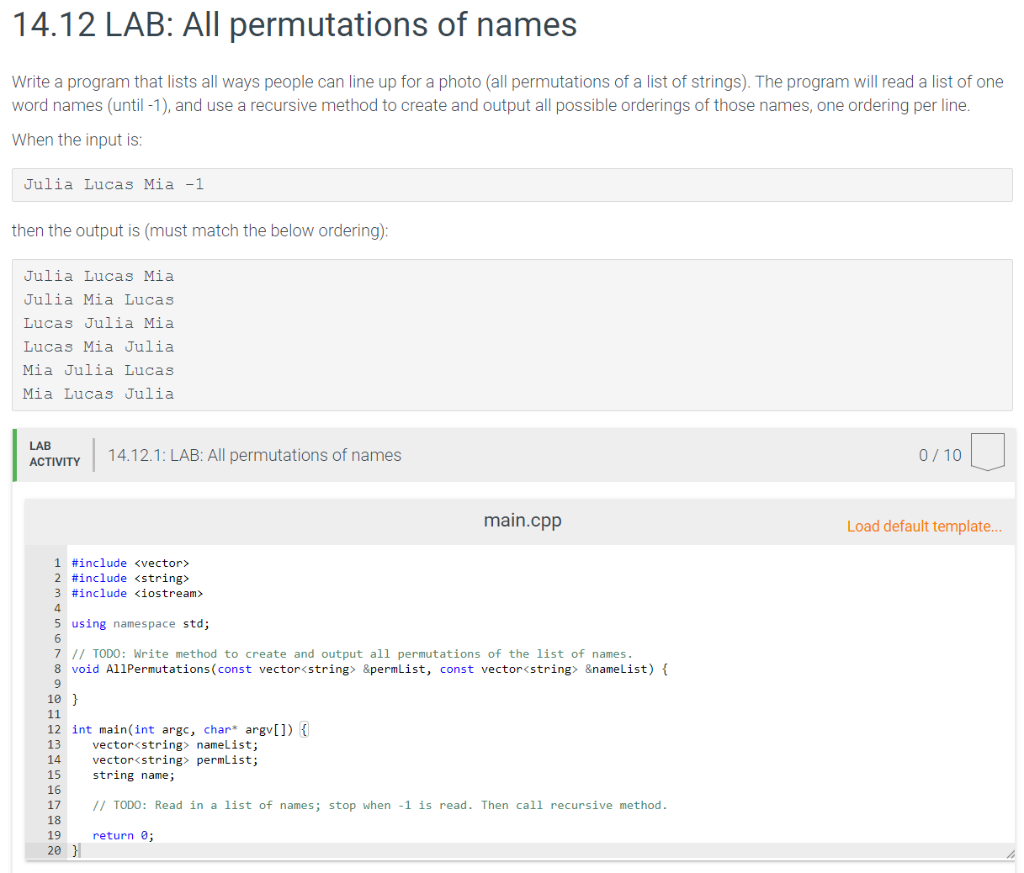Click the 0 / 10 score text
The image size is (1024, 873).
[x=940, y=455]
